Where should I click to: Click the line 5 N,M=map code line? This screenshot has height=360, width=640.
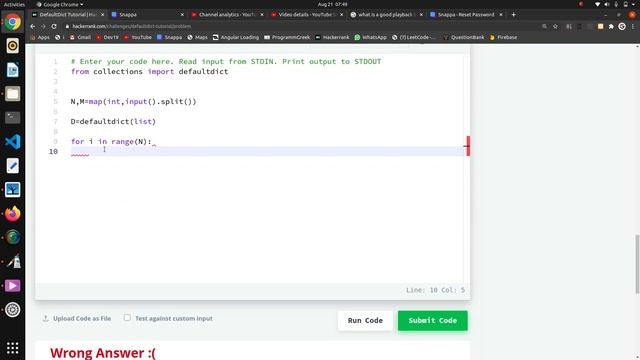tap(133, 102)
